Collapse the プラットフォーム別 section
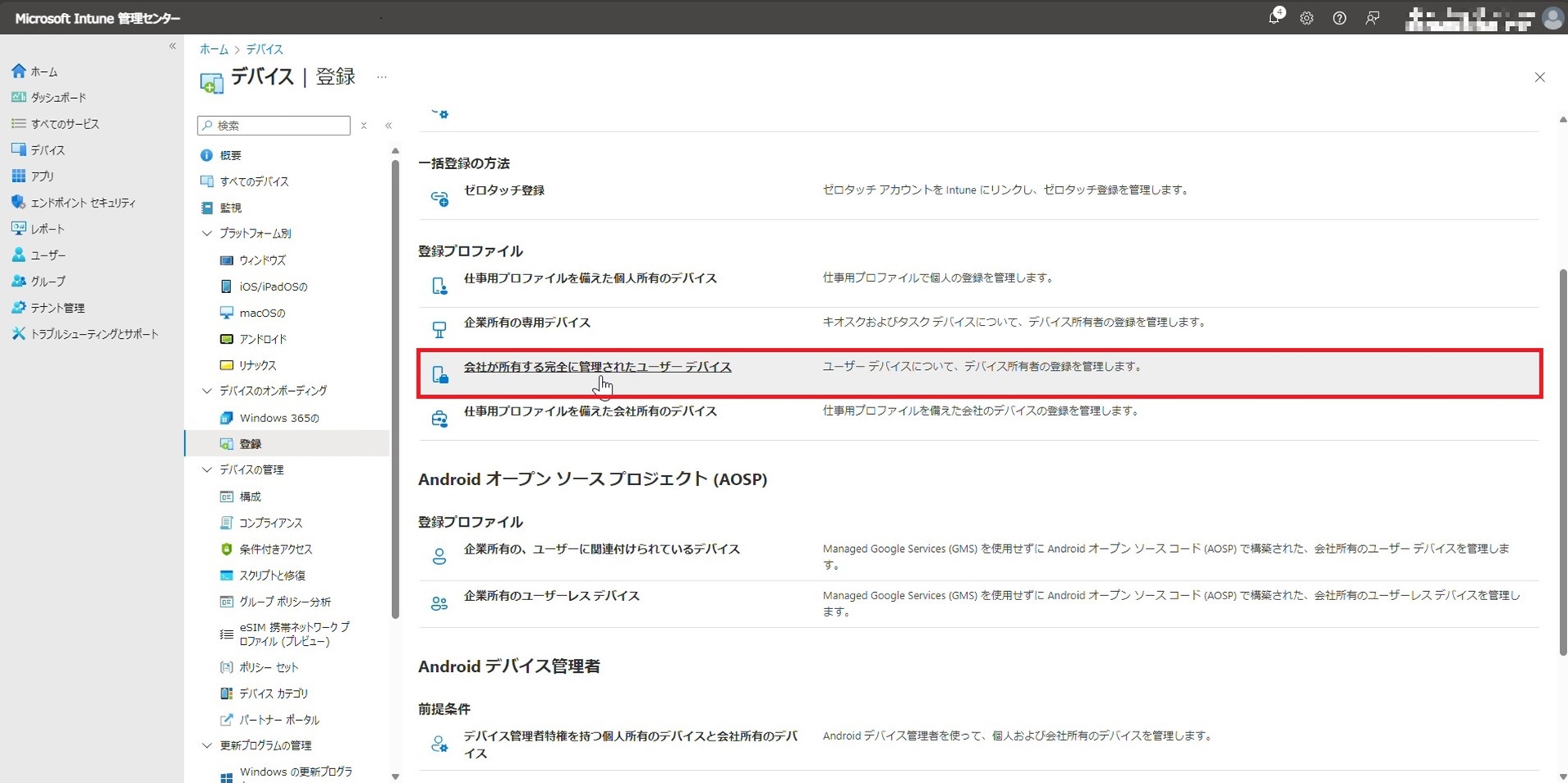1568x783 pixels. click(207, 233)
